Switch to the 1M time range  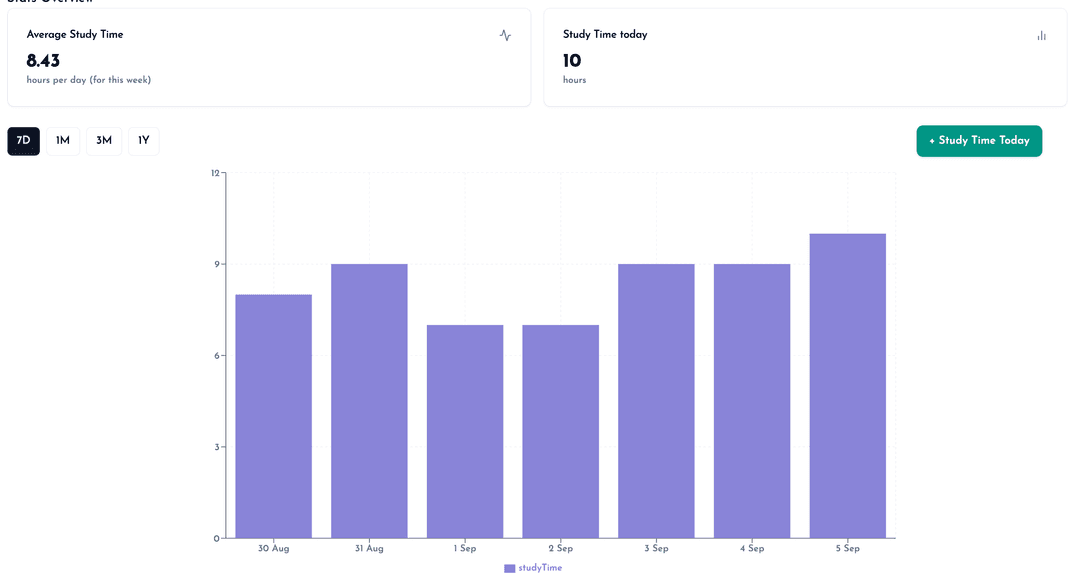click(63, 141)
